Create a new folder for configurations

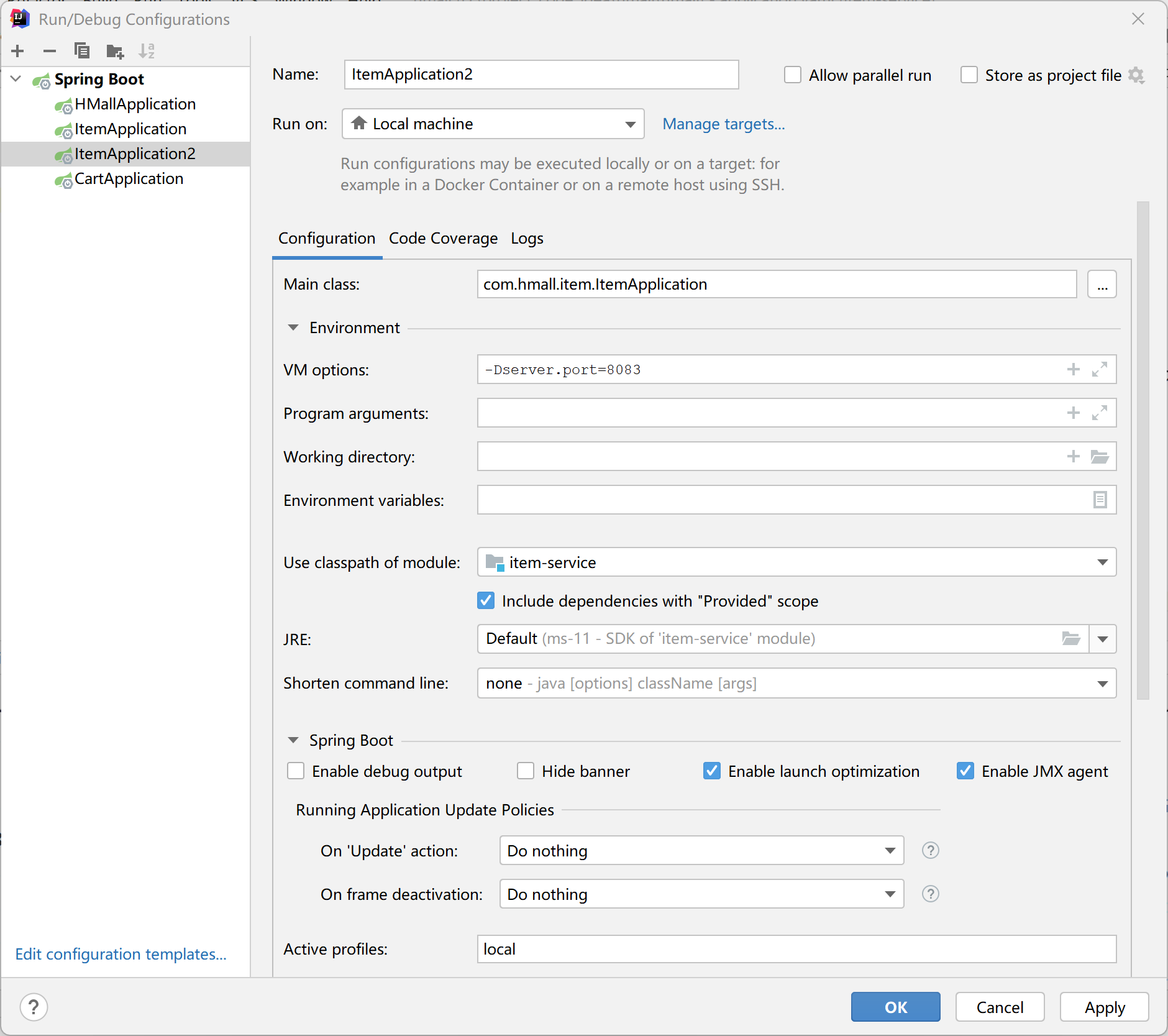point(115,51)
